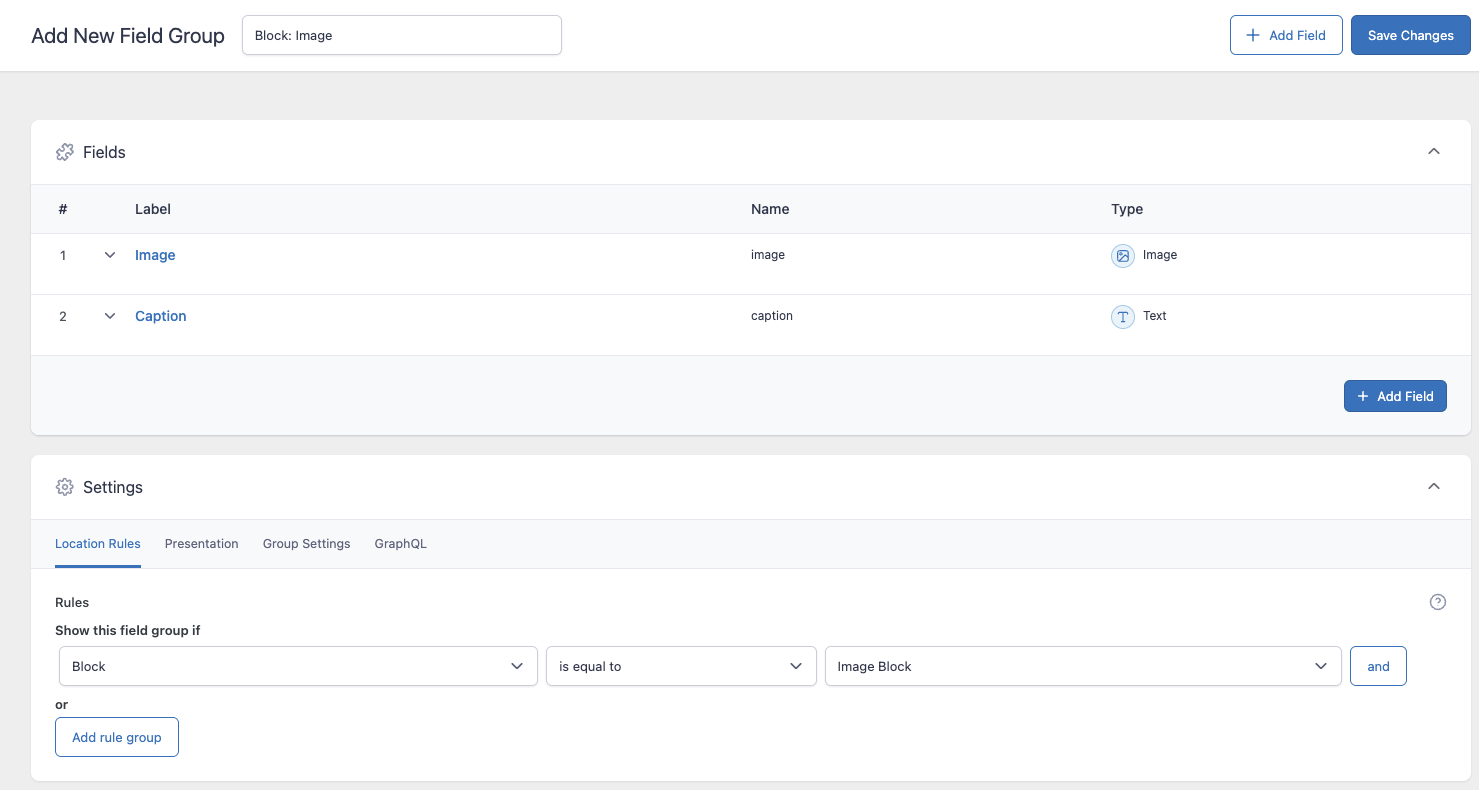Add an 'and' rule condition
This screenshot has width=1479, height=790.
tap(1379, 666)
